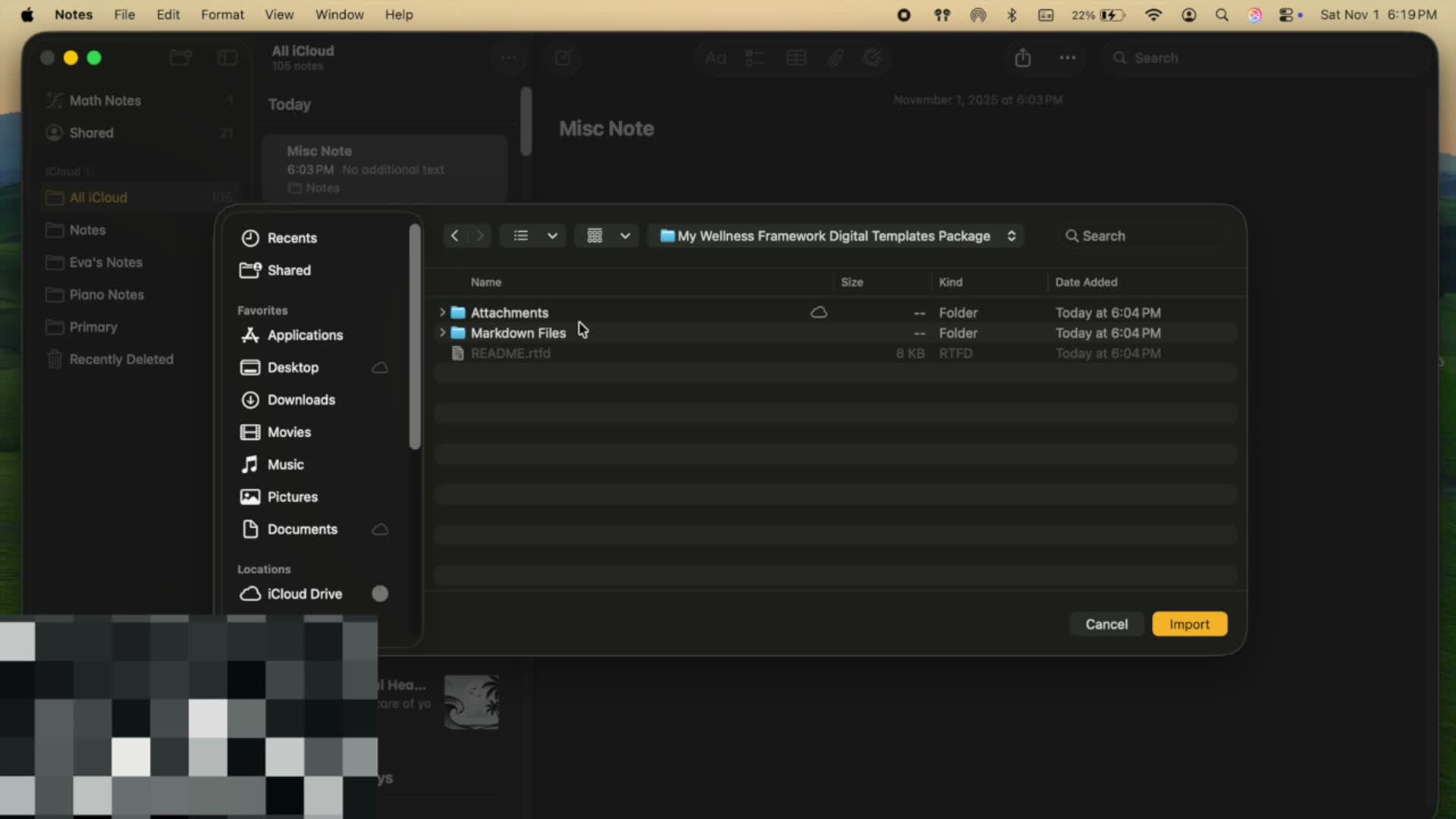Open the view options dropdown chevron
Image resolution: width=1456 pixels, height=819 pixels.
point(552,236)
